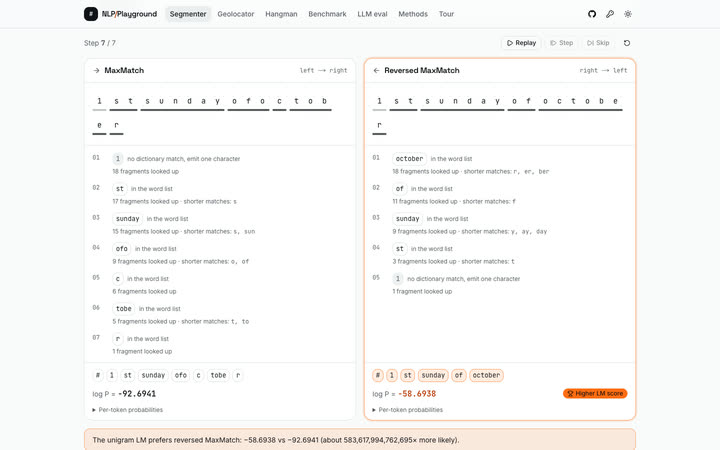
Task: Click the NLP/Playground logo icon
Action: tap(90, 14)
